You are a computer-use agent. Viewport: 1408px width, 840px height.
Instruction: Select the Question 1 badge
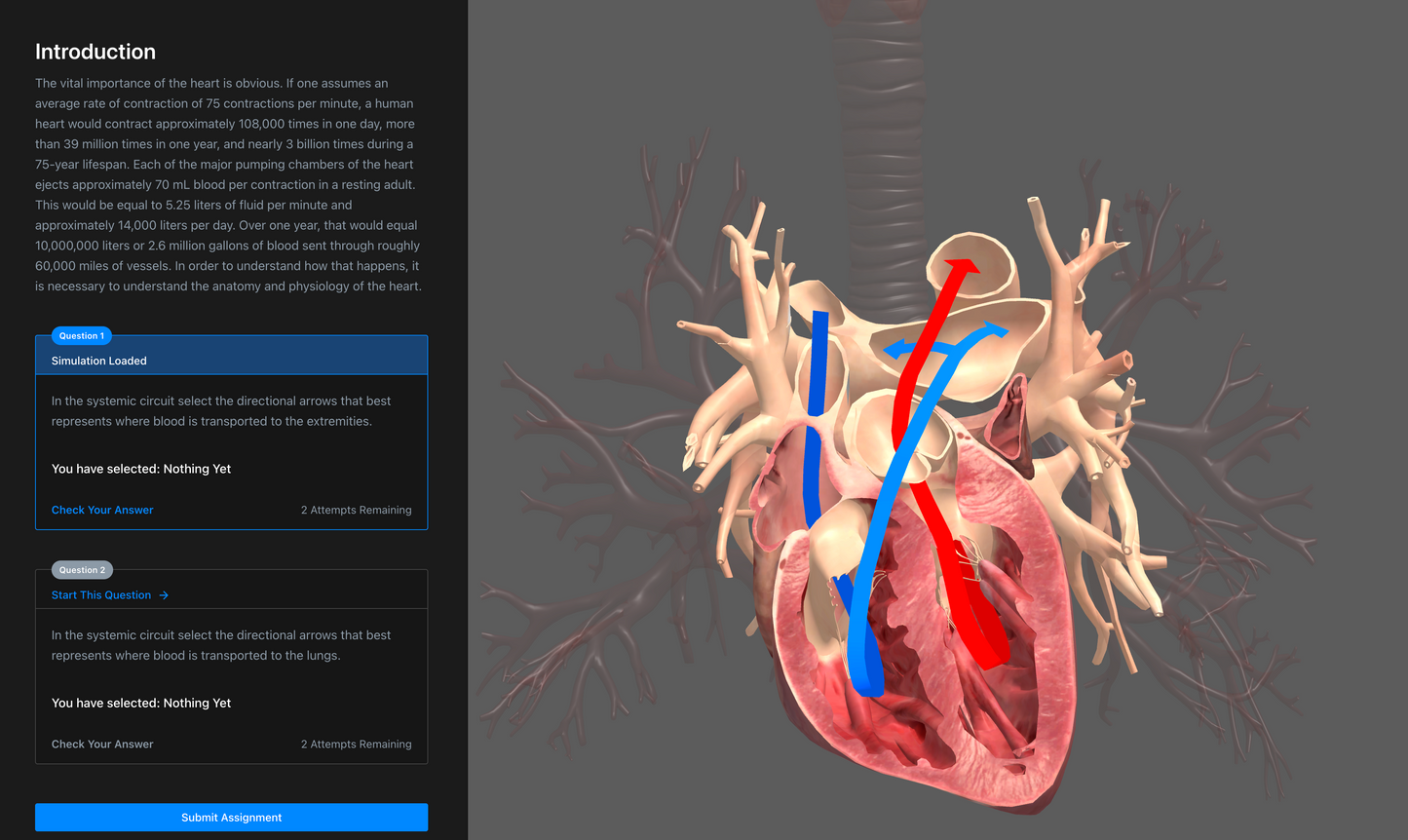pyautogui.click(x=81, y=335)
